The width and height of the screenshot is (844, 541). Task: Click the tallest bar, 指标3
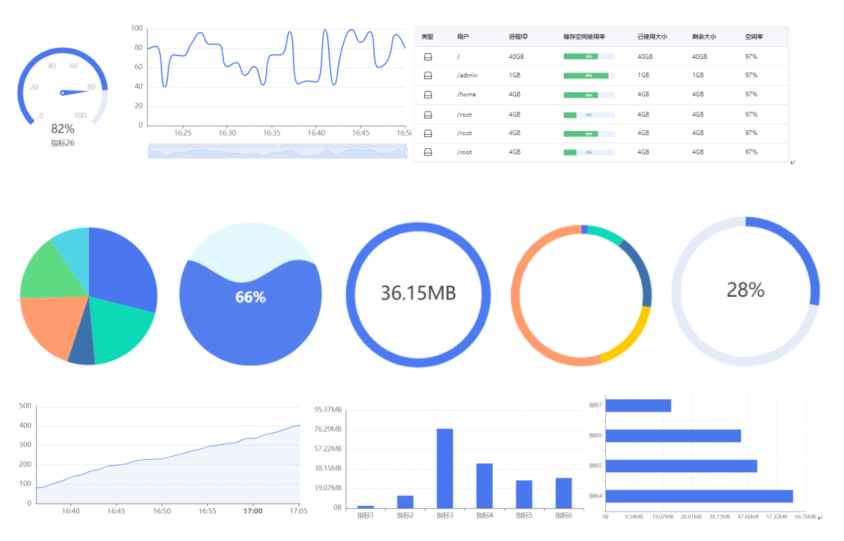coord(445,468)
